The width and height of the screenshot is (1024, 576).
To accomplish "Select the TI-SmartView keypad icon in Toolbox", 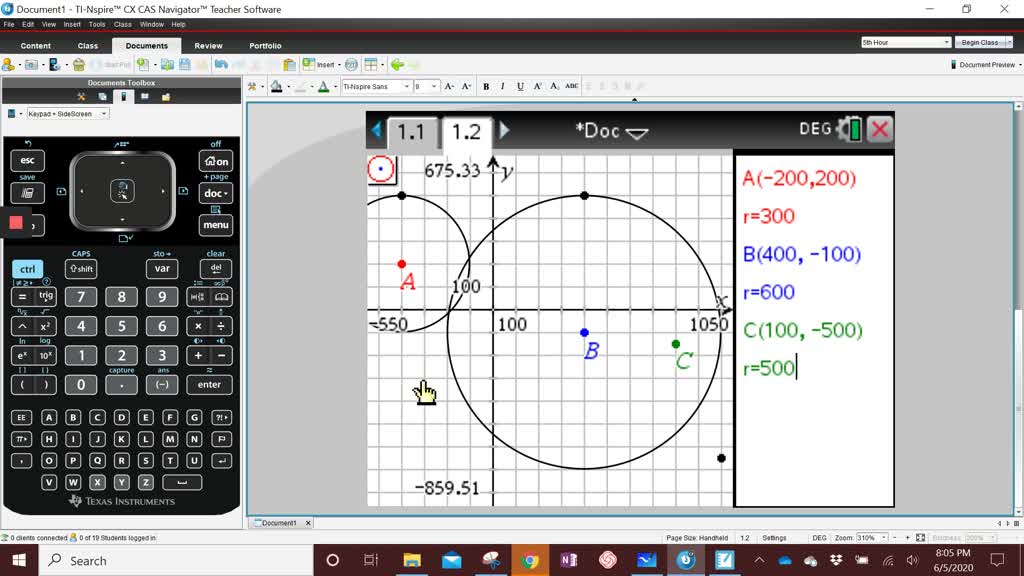I will [x=123, y=97].
